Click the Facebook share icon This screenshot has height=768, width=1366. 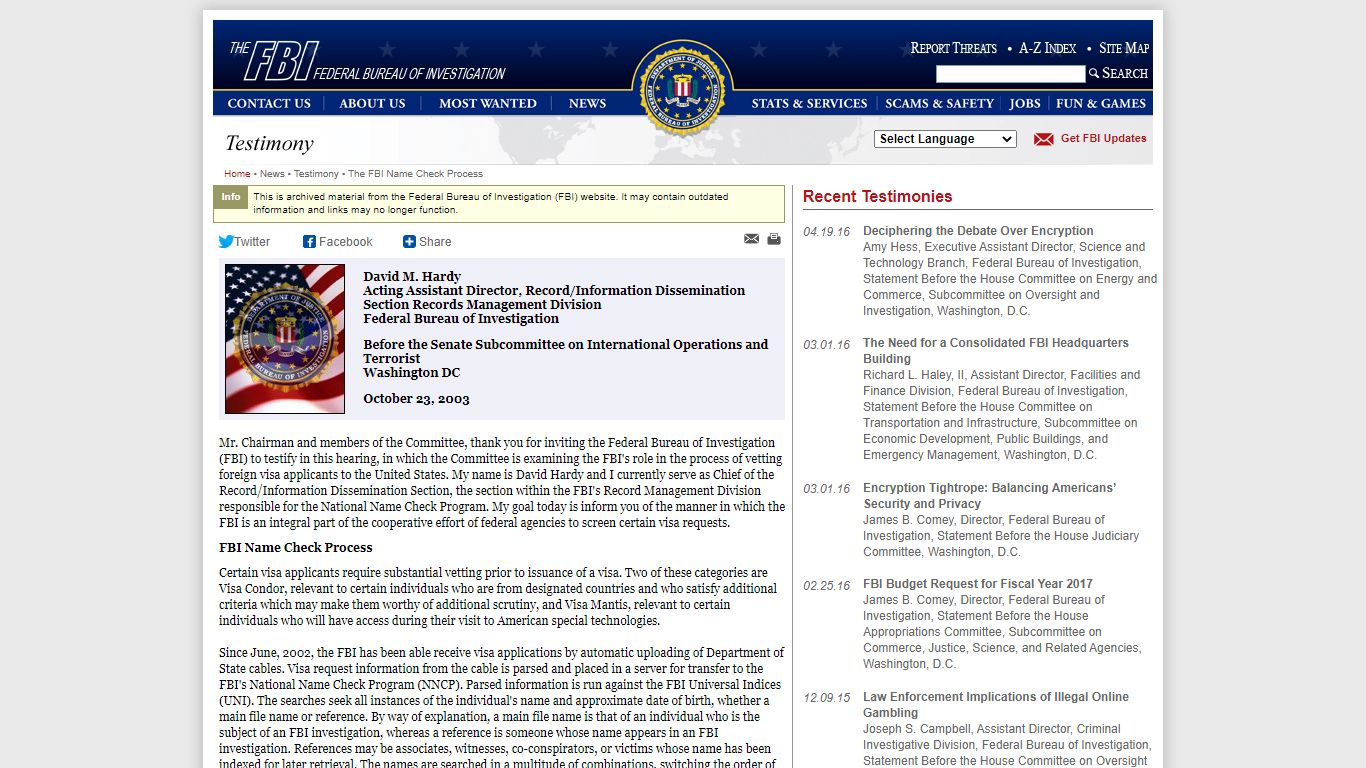tap(309, 241)
